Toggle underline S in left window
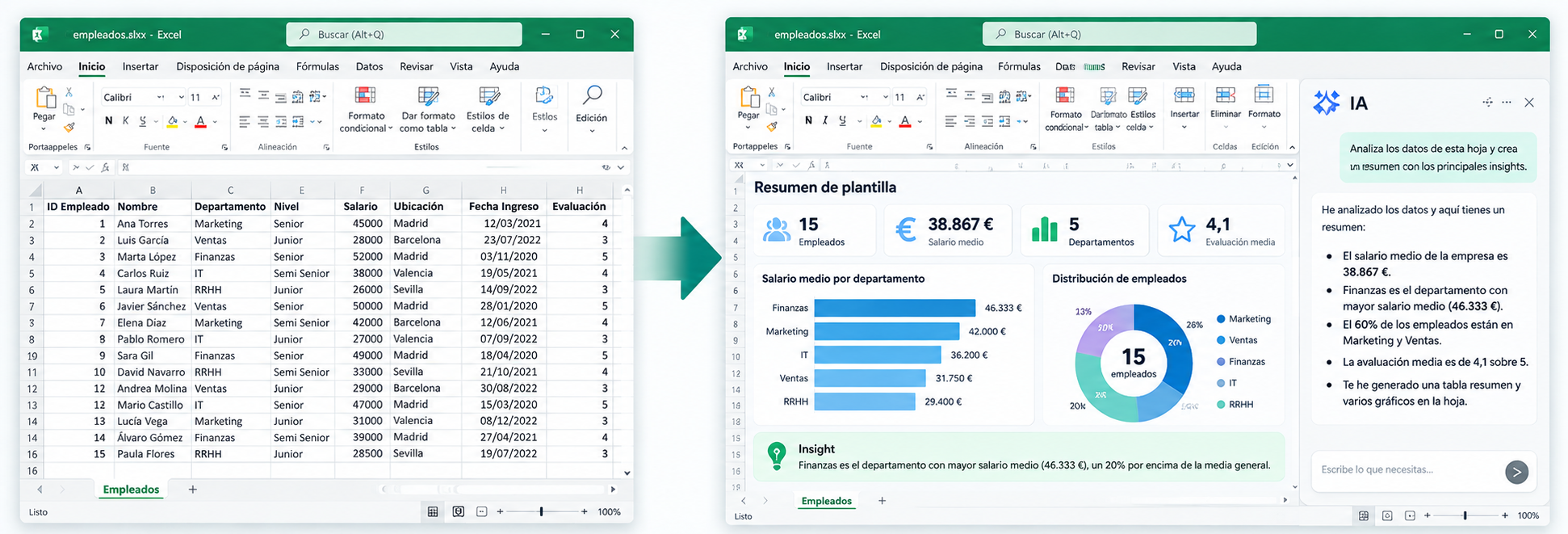Viewport: 1568px width, 534px height. point(143,121)
